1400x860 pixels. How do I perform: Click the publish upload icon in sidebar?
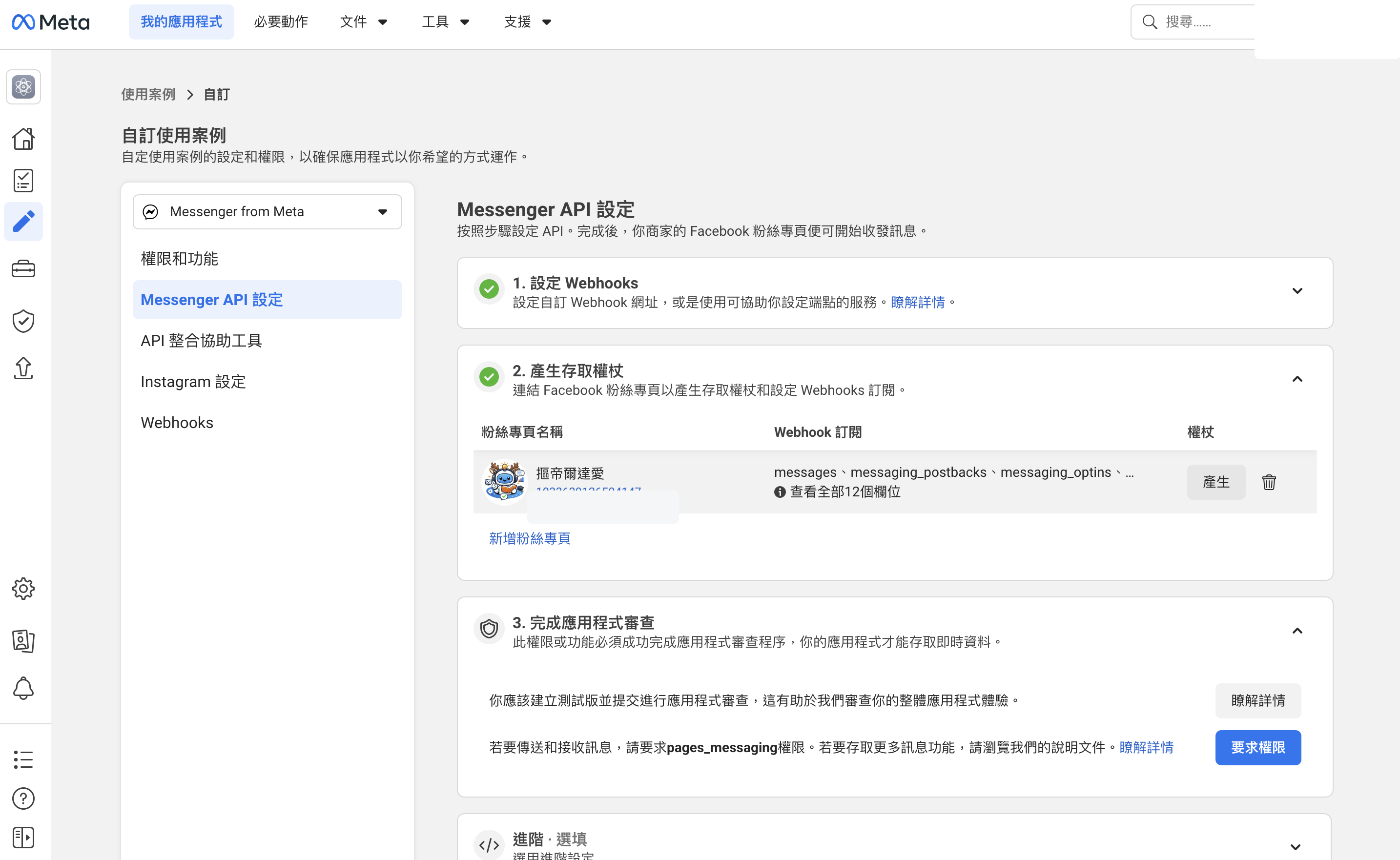pos(23,368)
